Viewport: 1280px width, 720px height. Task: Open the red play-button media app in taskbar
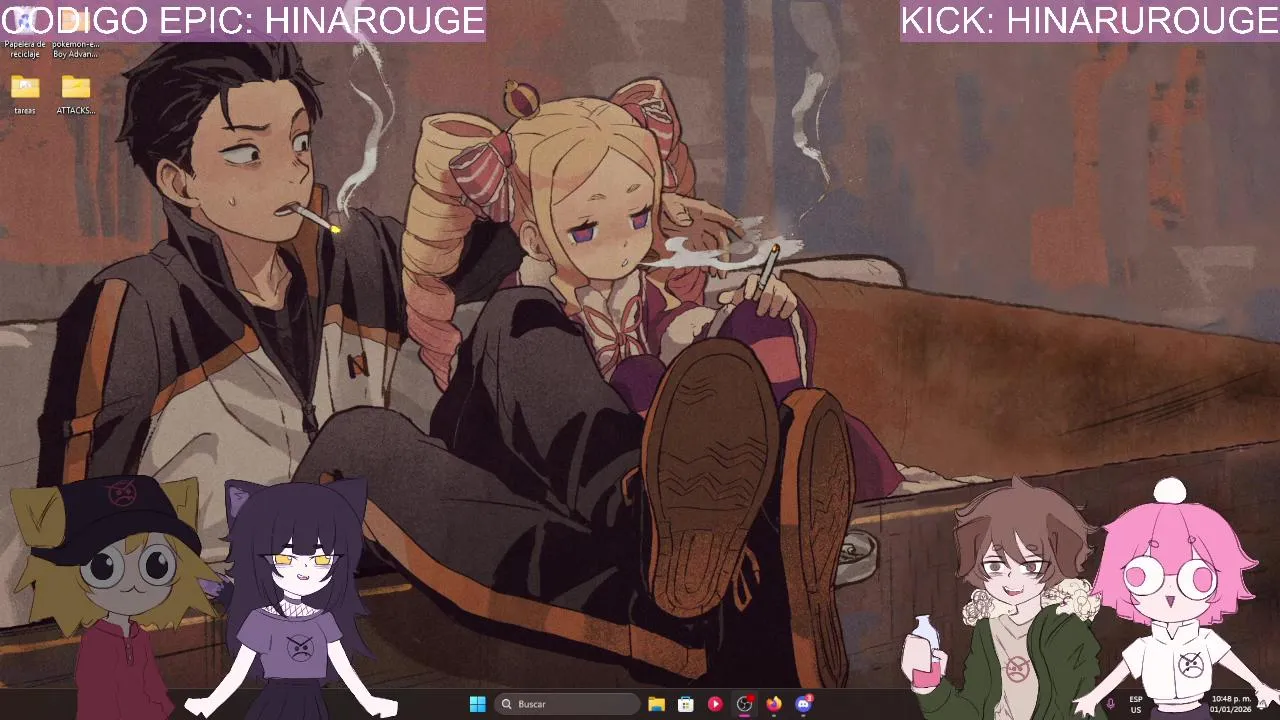715,704
